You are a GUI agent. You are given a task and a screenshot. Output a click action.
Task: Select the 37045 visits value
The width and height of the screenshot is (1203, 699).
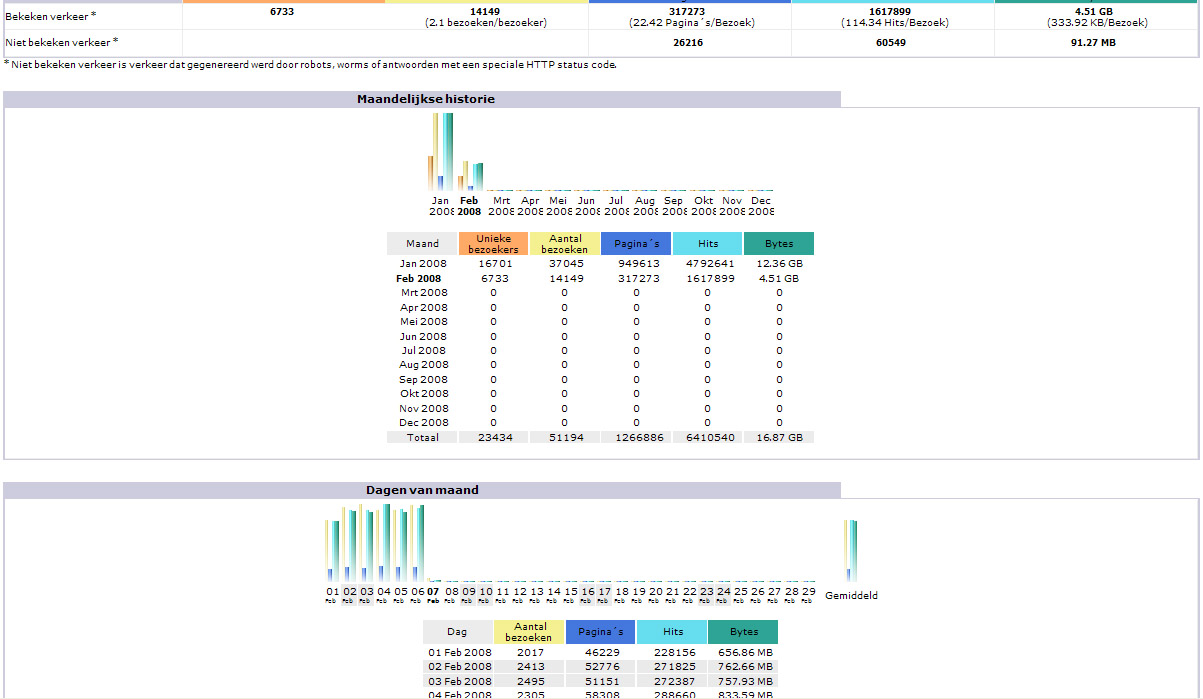(565, 264)
